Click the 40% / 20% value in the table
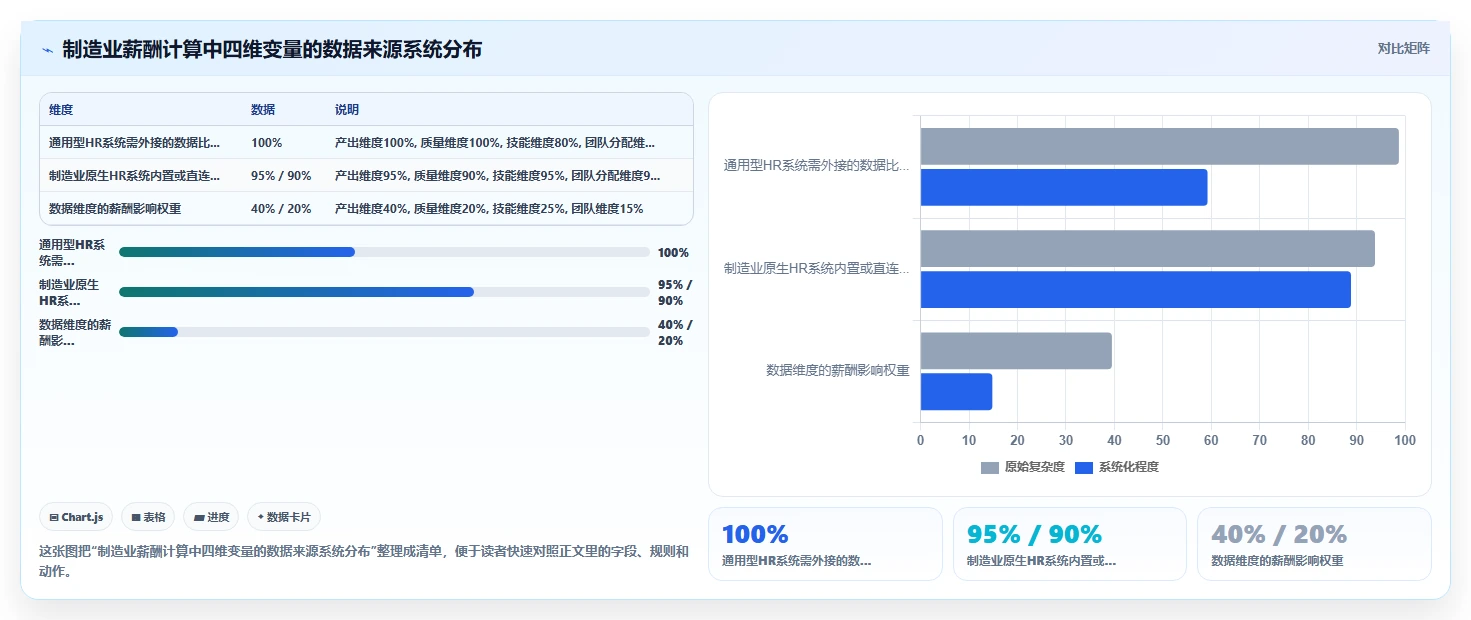Screen dimensions: 1471x620 tap(281, 209)
